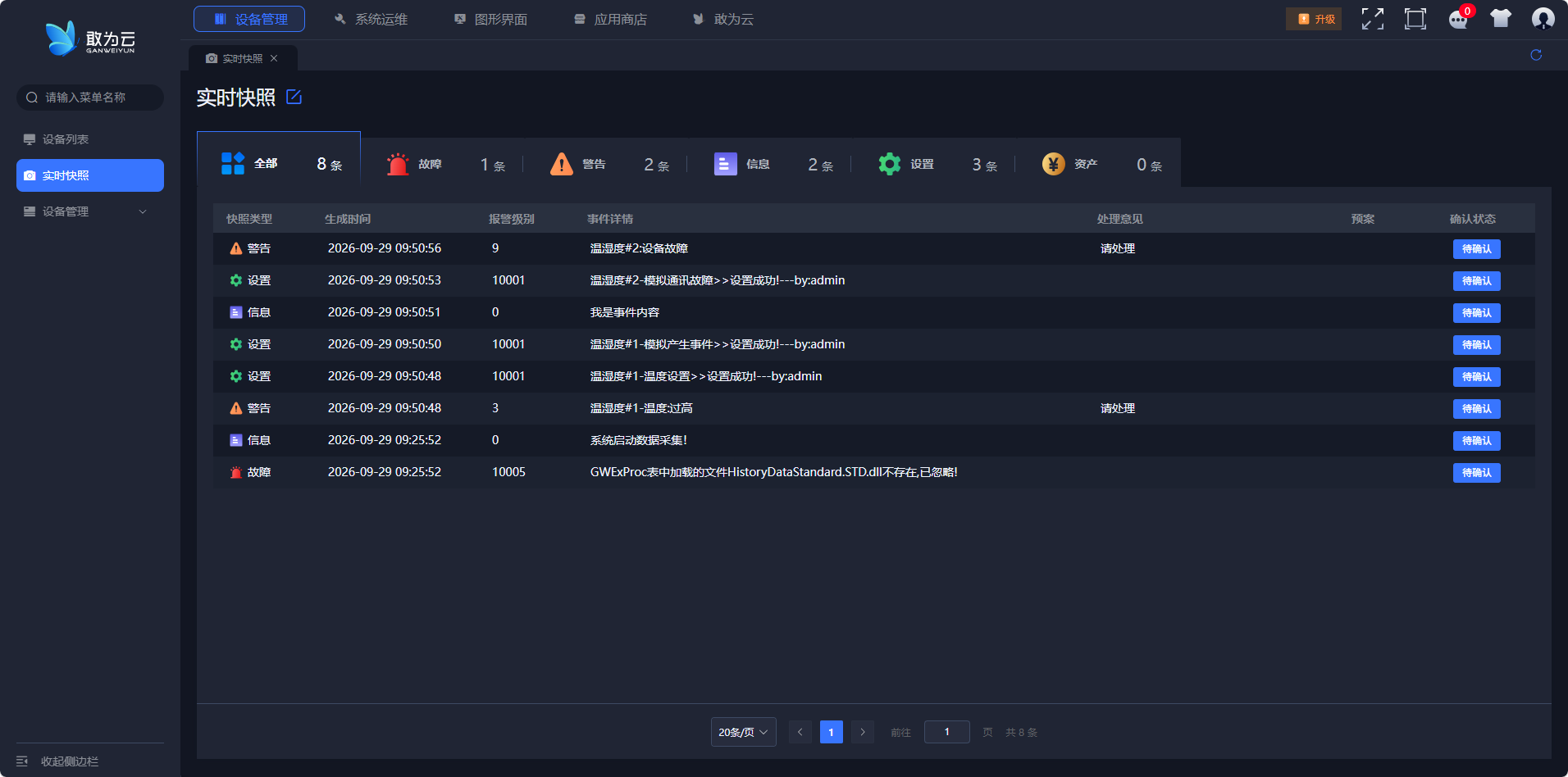Click the 前往 page number input

[946, 732]
